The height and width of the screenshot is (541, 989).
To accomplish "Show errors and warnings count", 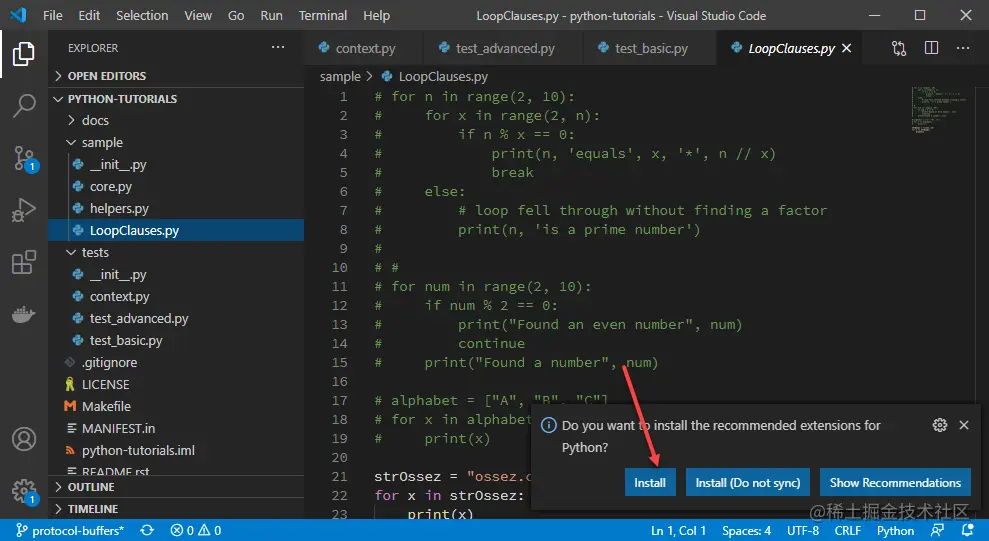I will [196, 530].
